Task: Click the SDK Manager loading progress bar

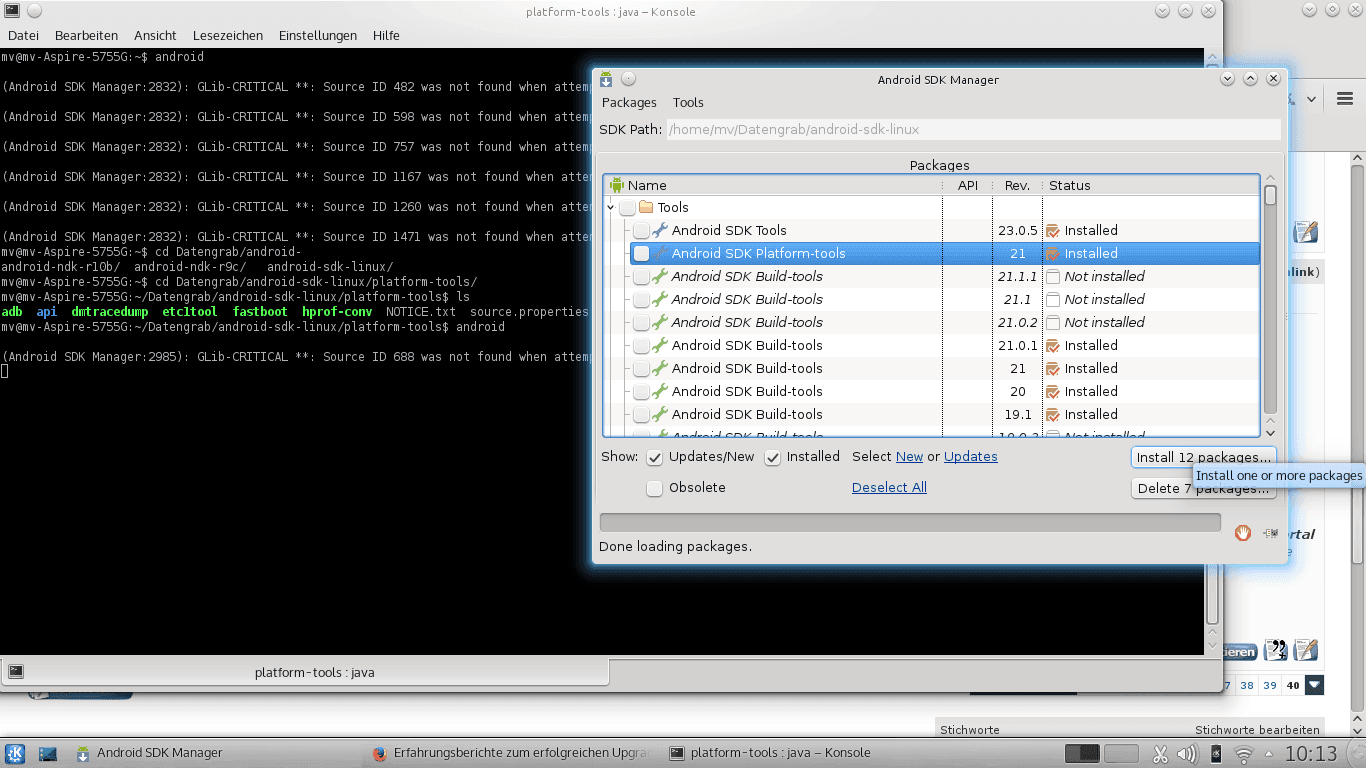Action: (x=910, y=522)
